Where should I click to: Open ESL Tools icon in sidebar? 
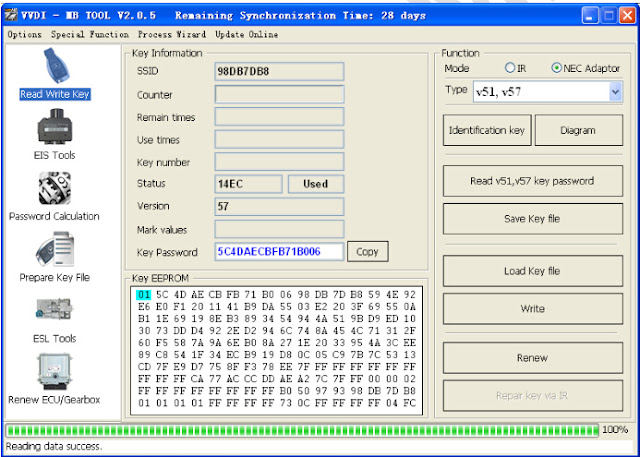[x=54, y=309]
